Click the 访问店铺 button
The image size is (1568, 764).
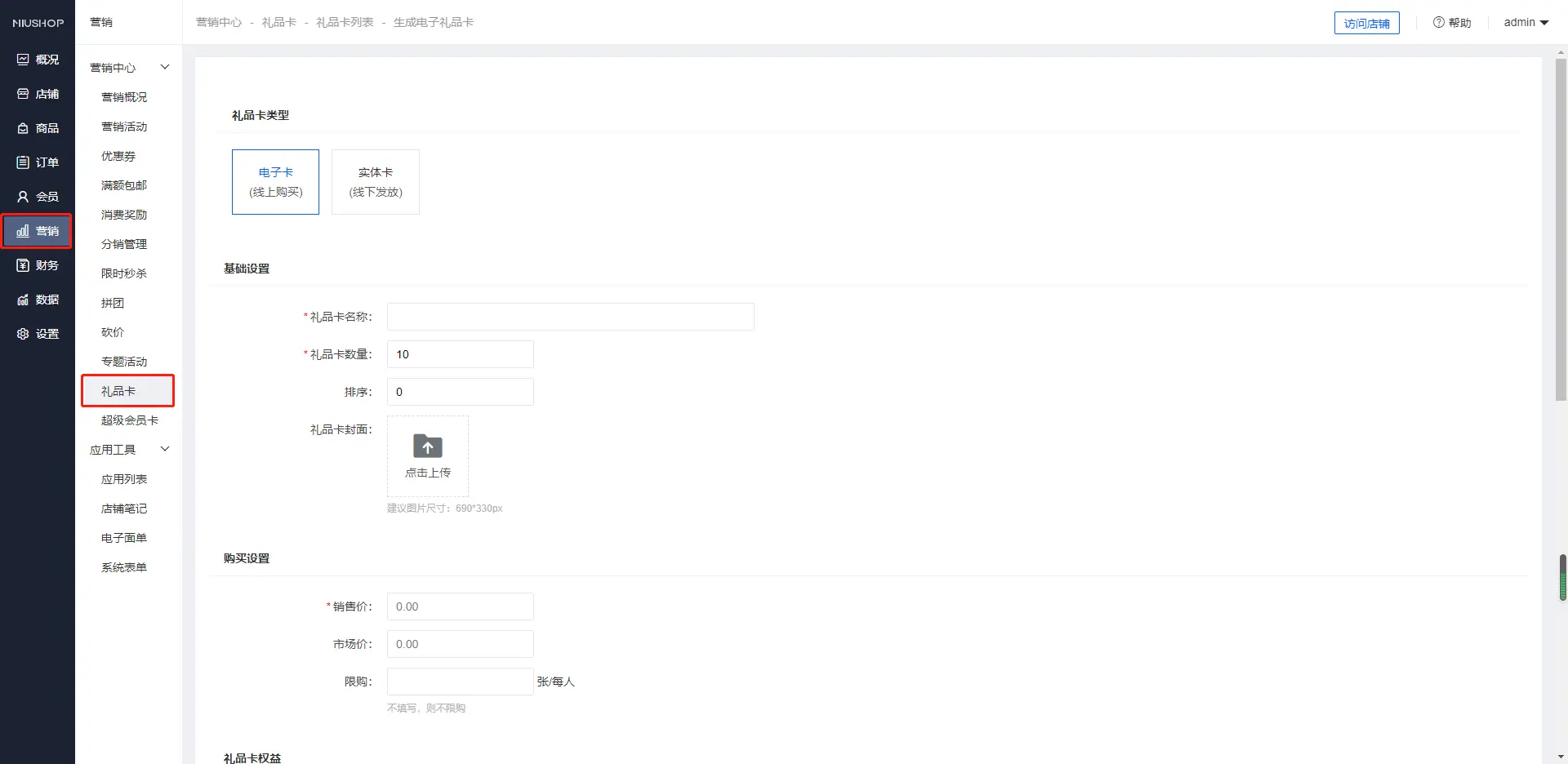click(x=1366, y=23)
